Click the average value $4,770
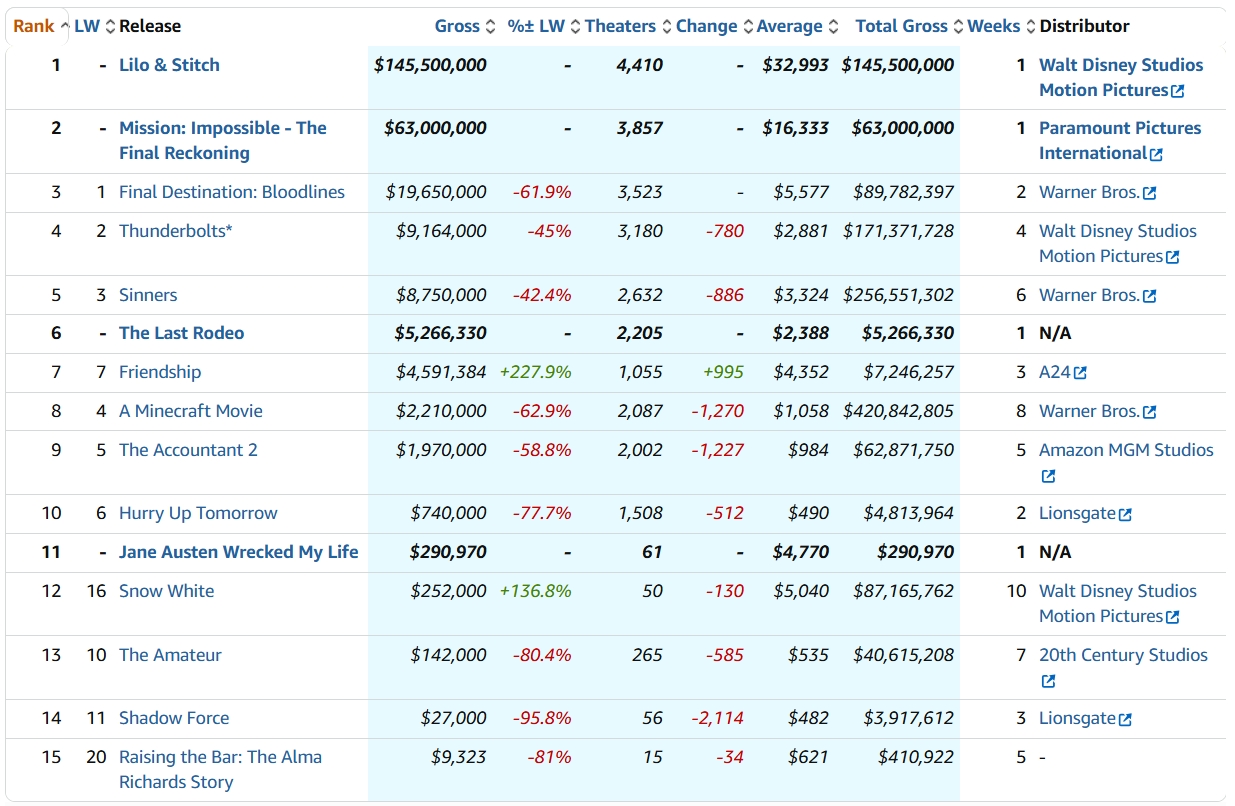 tap(801, 552)
